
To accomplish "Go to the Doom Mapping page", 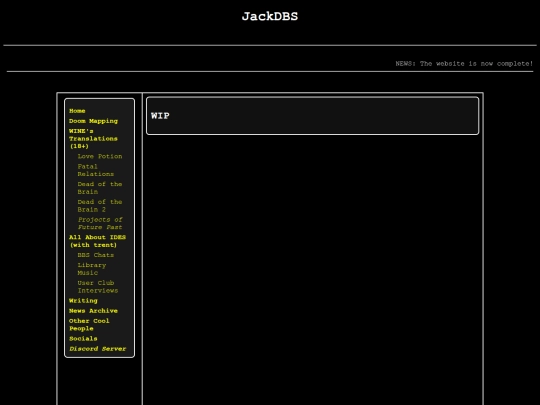I will (x=93, y=121).
